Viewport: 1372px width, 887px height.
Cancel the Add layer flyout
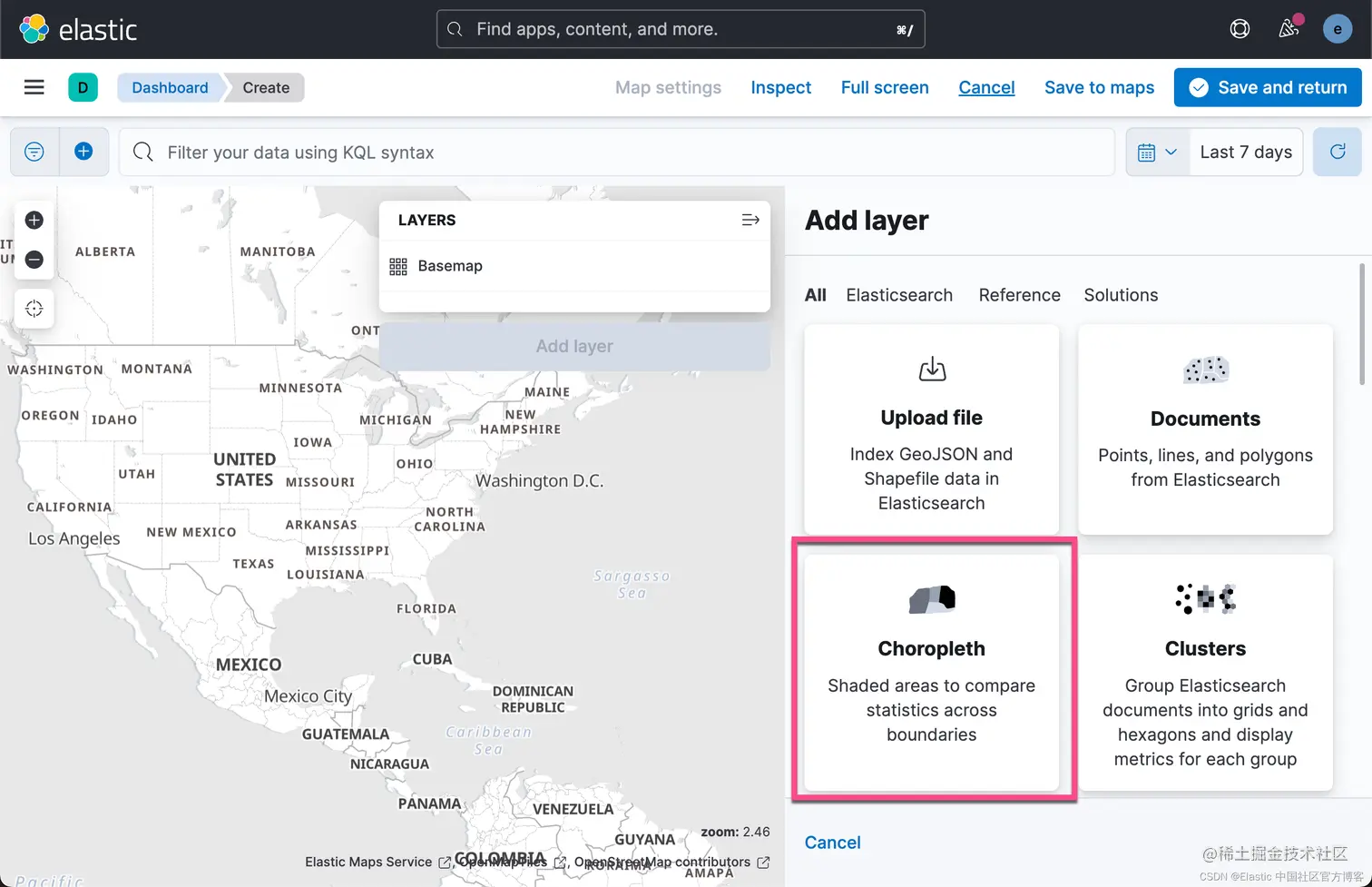[x=832, y=843]
